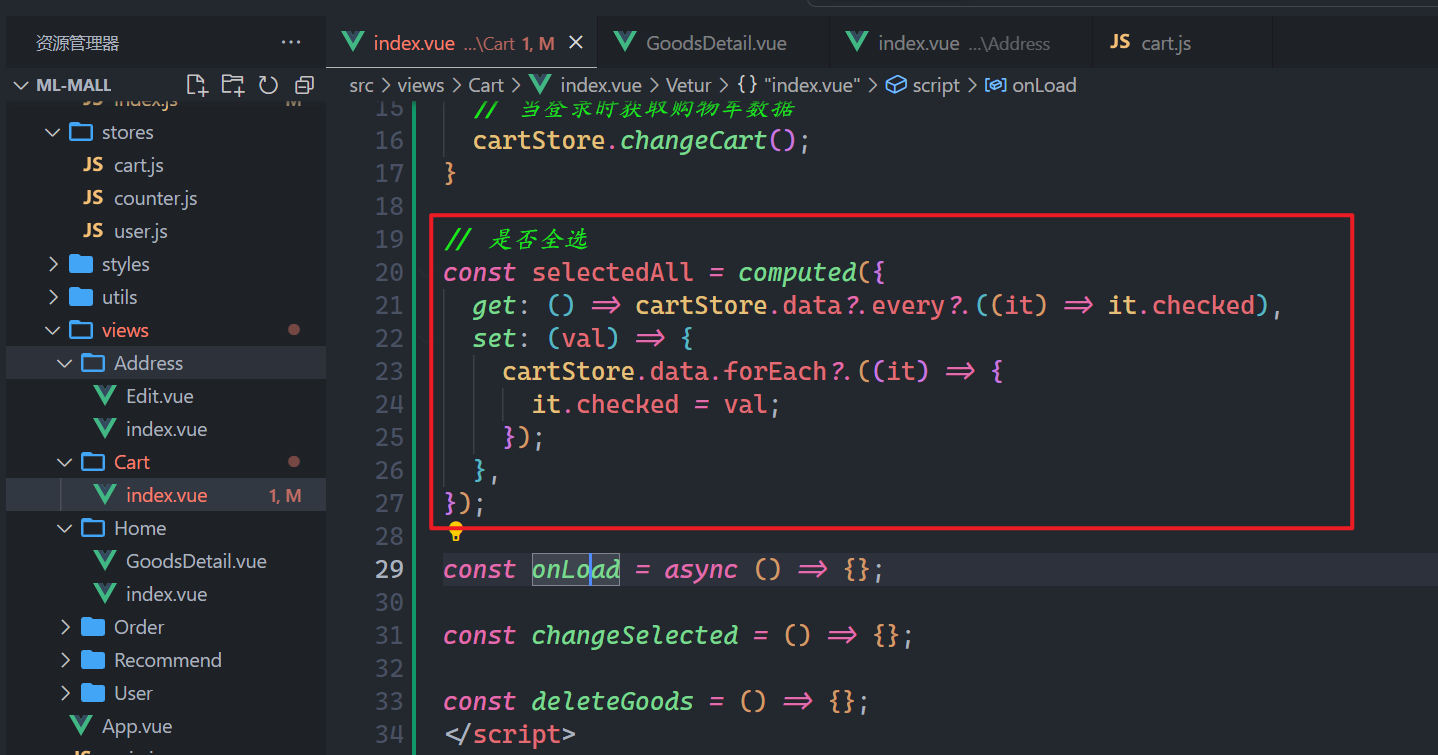
Task: Click deleteGoods on line 33
Action: (612, 701)
